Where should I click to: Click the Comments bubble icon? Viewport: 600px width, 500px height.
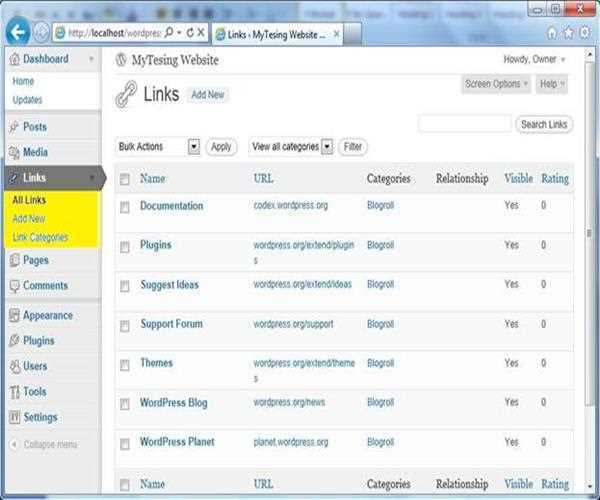click(14, 286)
